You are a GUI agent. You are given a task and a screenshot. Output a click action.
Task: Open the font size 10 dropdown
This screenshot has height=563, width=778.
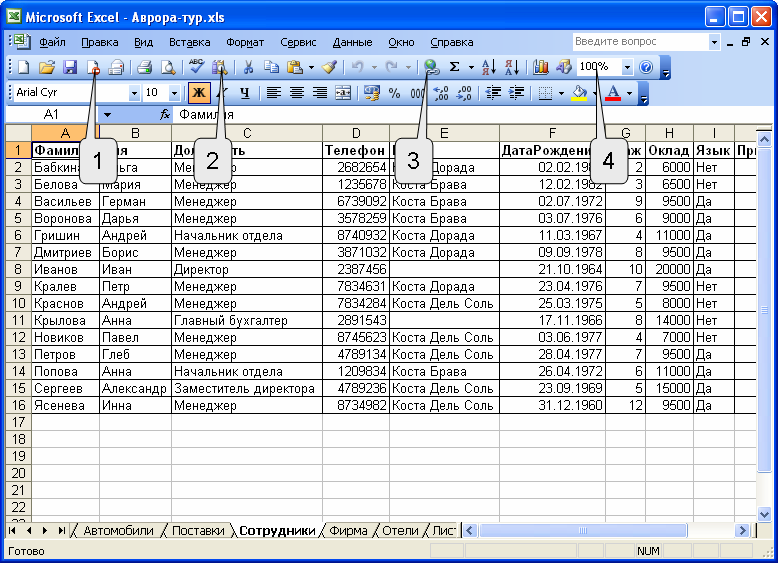tap(174, 93)
